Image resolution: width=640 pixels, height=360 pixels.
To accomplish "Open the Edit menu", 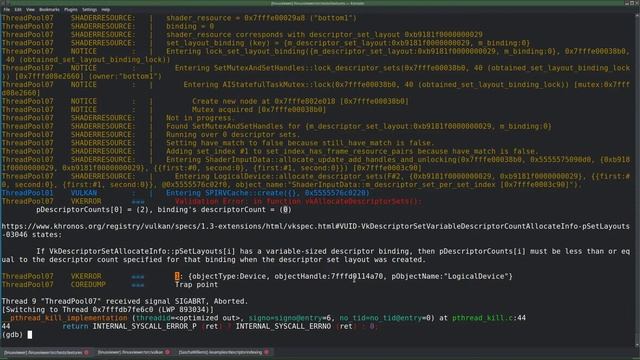I will tap(18, 9).
